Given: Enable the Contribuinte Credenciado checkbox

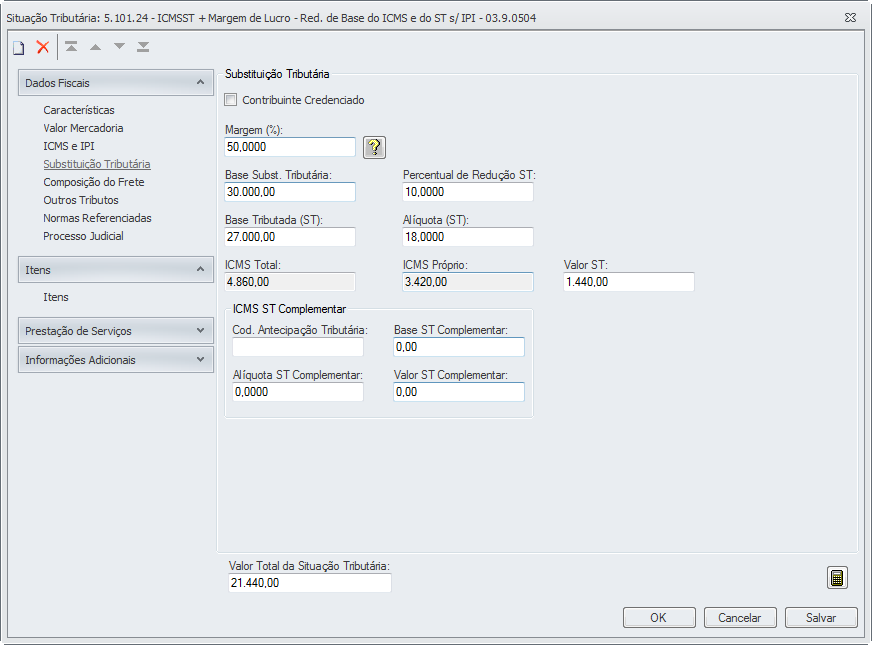Looking at the screenshot, I should coord(232,100).
